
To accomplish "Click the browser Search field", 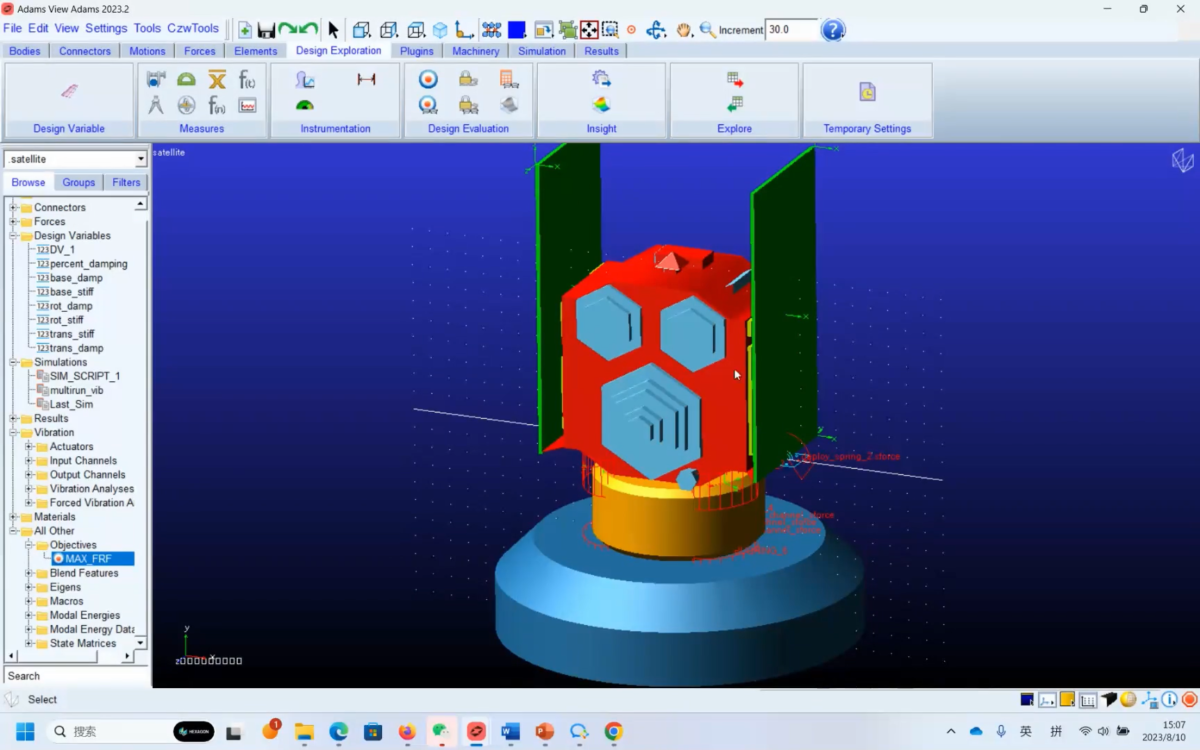I will 76,676.
